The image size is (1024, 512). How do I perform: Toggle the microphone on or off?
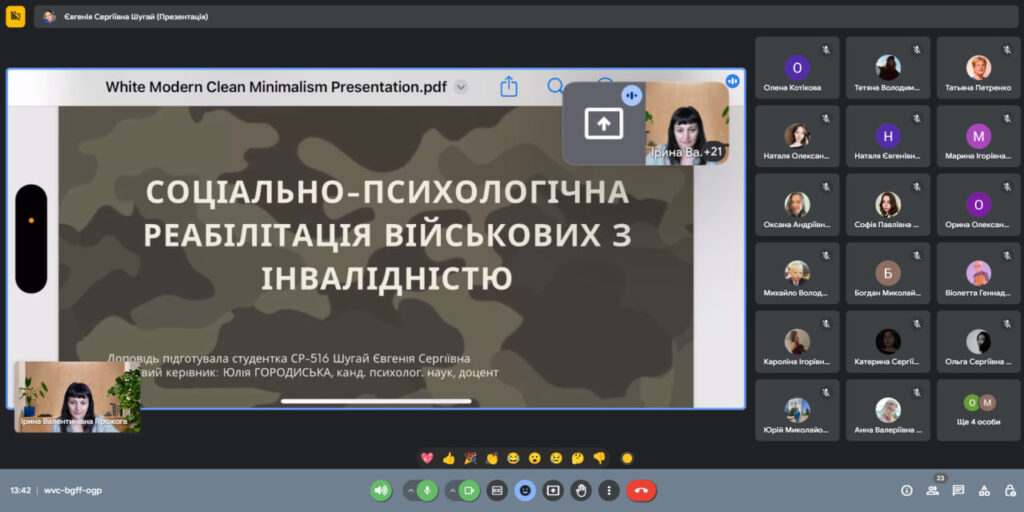point(427,490)
